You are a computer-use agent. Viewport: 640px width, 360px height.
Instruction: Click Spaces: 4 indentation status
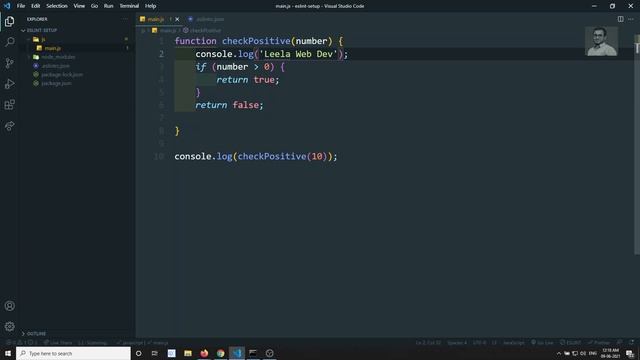tap(457, 343)
